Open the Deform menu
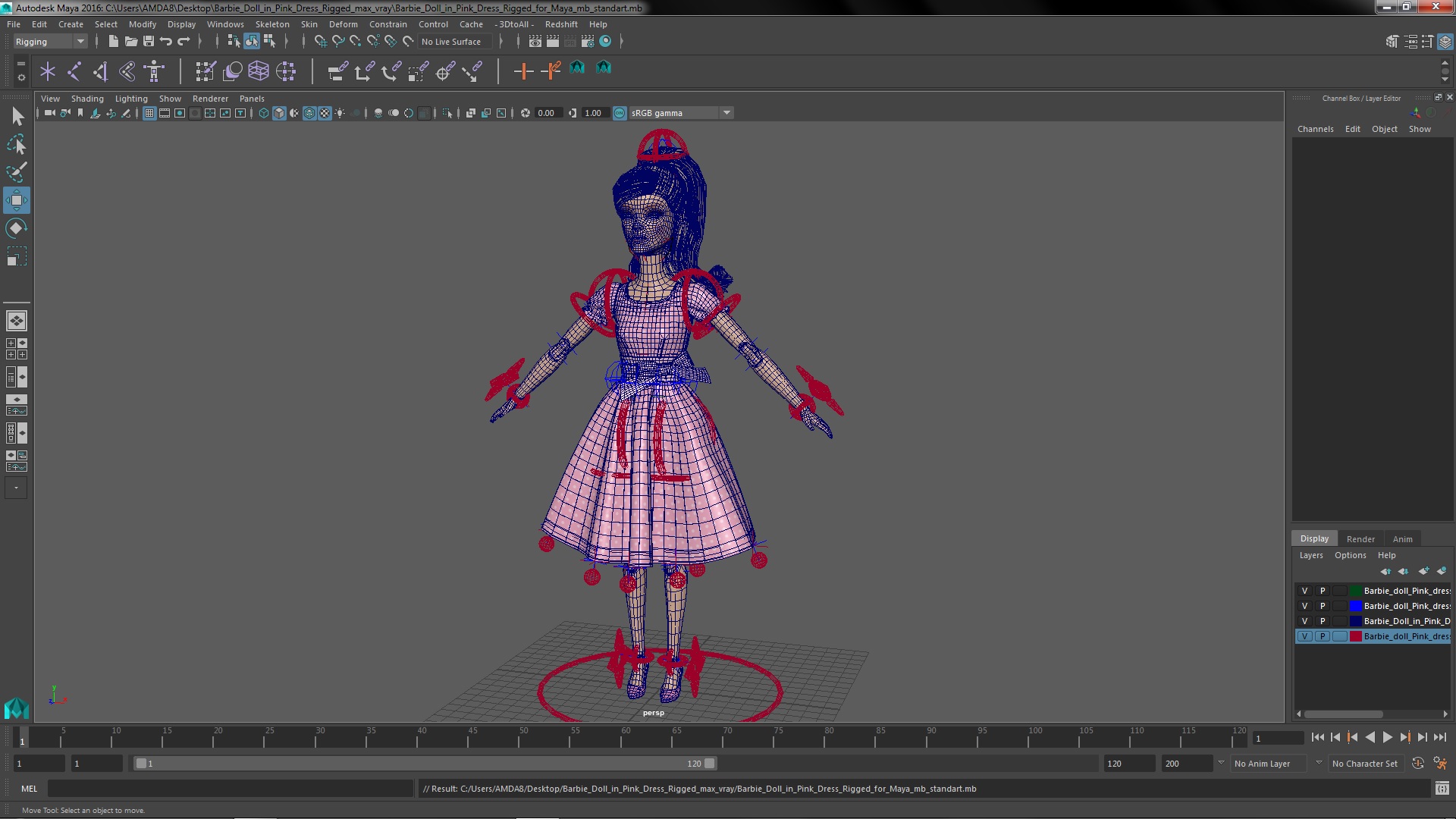1456x819 pixels. coord(343,24)
